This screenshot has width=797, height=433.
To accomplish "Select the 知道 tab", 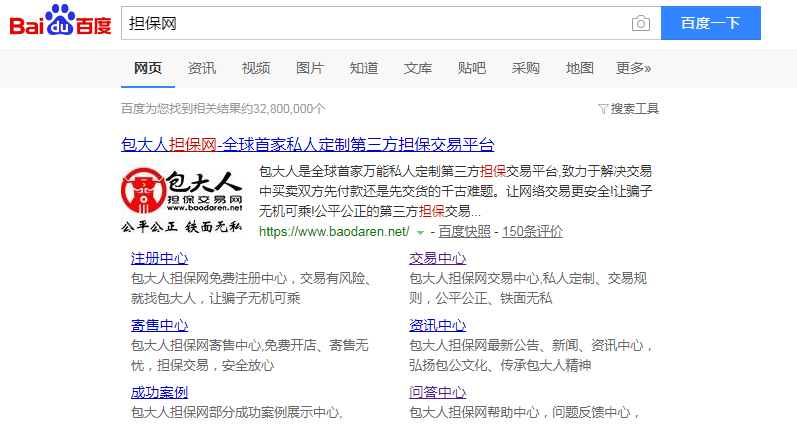I will tap(364, 68).
